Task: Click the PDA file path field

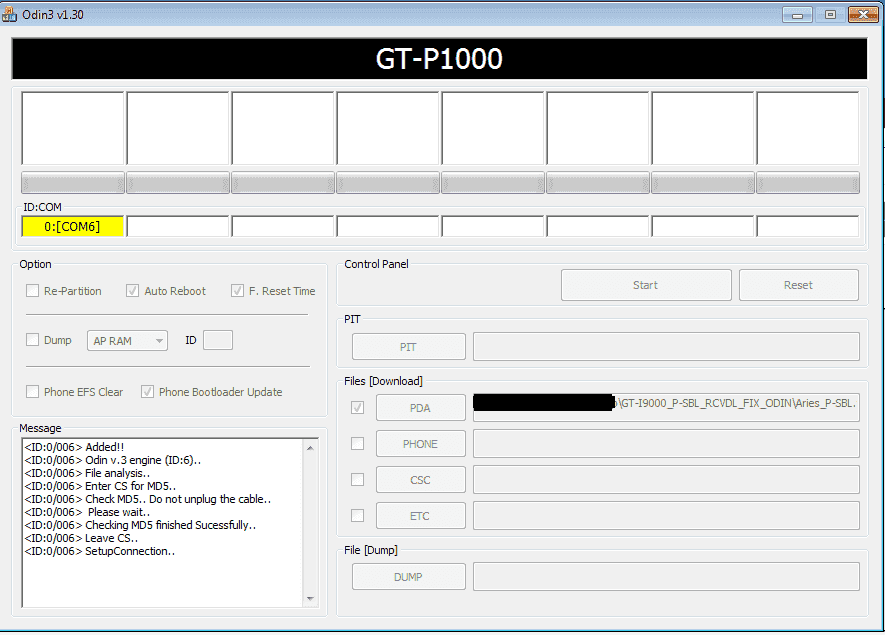Action: click(666, 408)
